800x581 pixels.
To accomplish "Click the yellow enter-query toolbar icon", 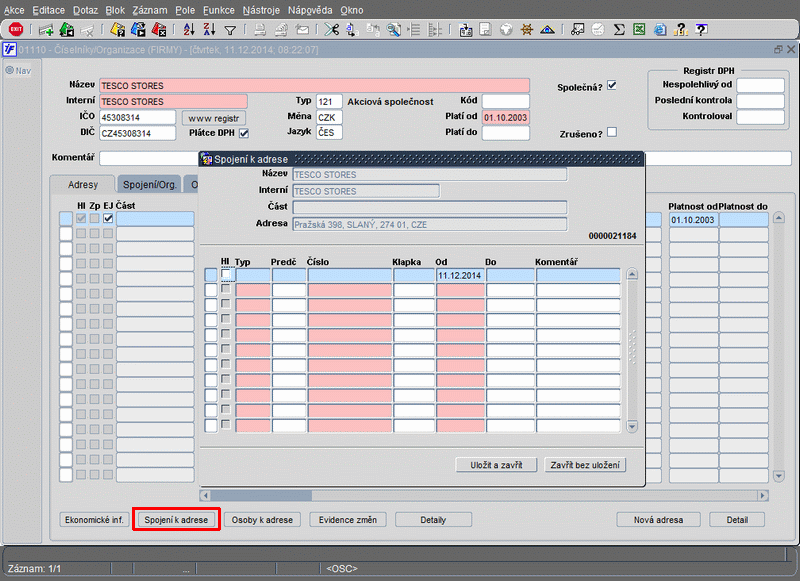I will click(x=117, y=30).
